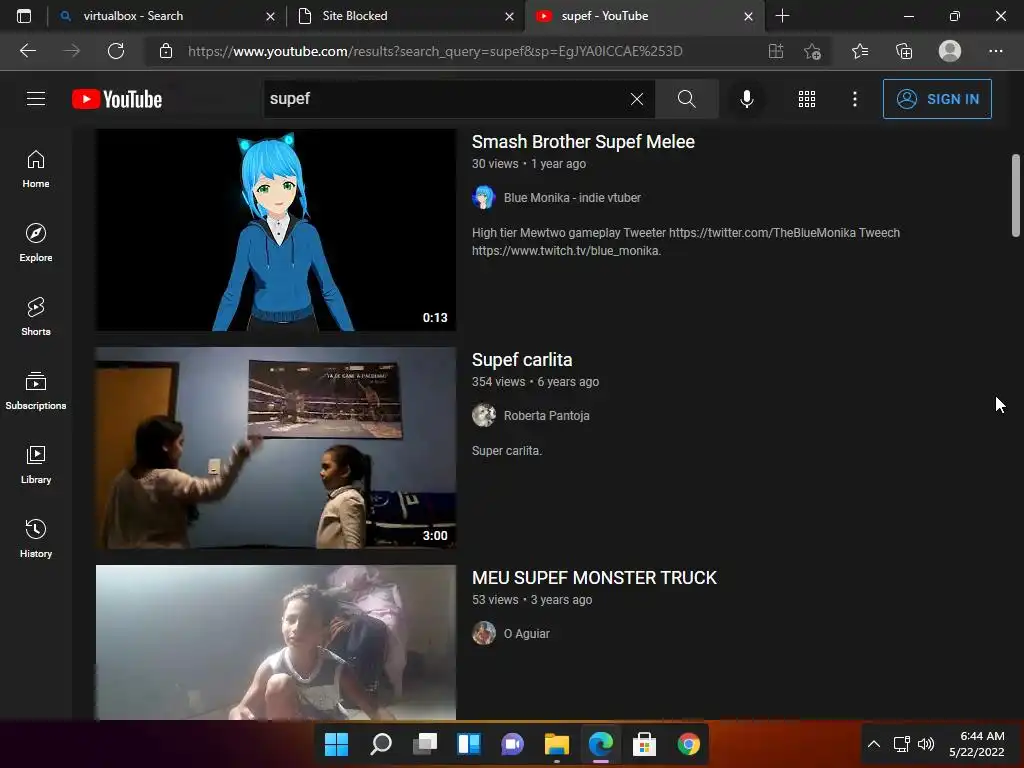Clear the search box with the X icon

[x=637, y=99]
